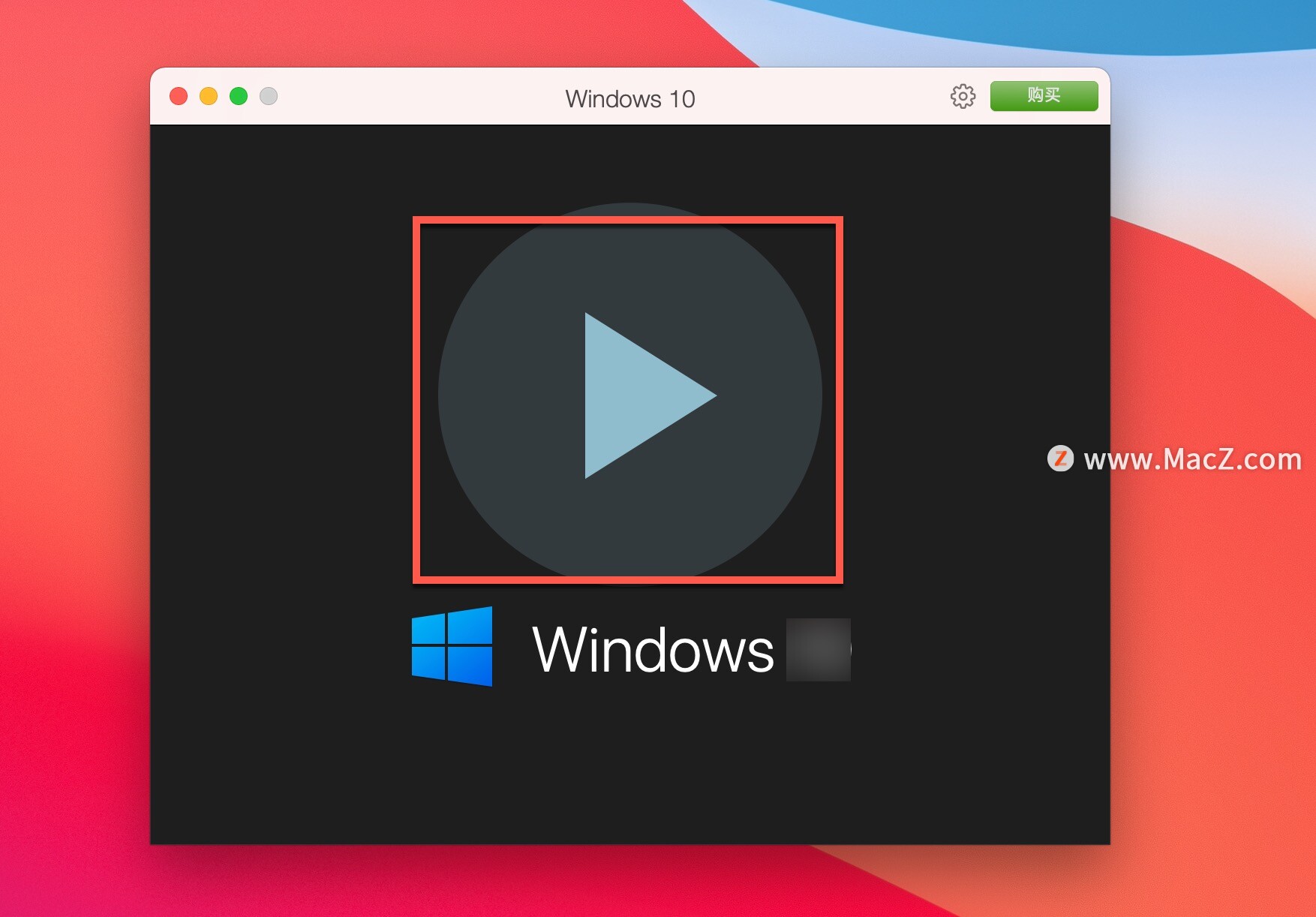Click the blurred Windows version label
This screenshot has height=917, width=1316.
818,649
